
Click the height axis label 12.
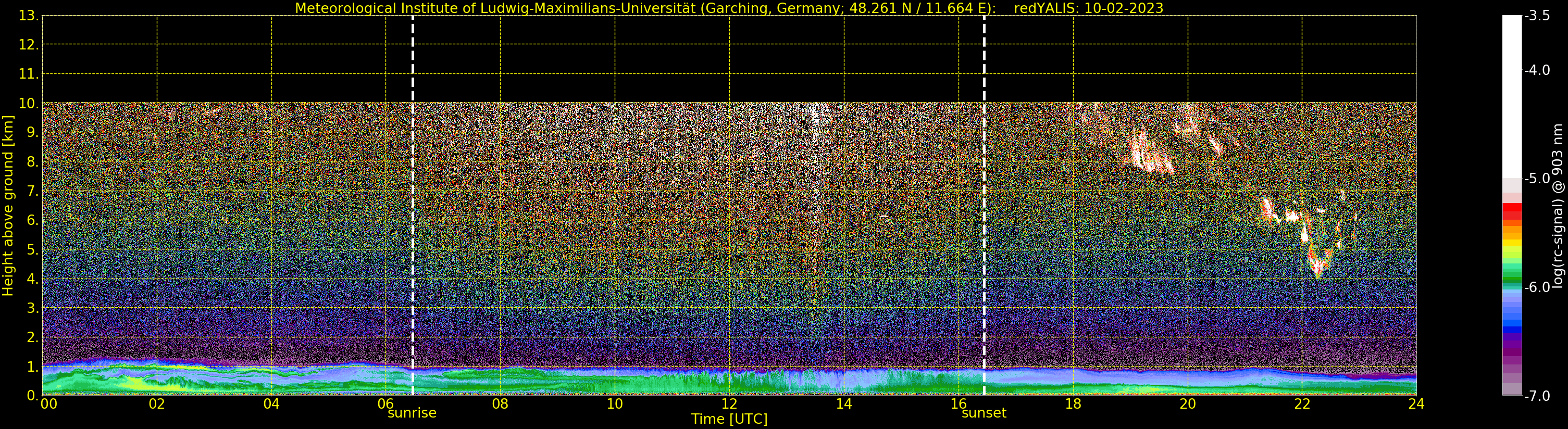click(28, 45)
